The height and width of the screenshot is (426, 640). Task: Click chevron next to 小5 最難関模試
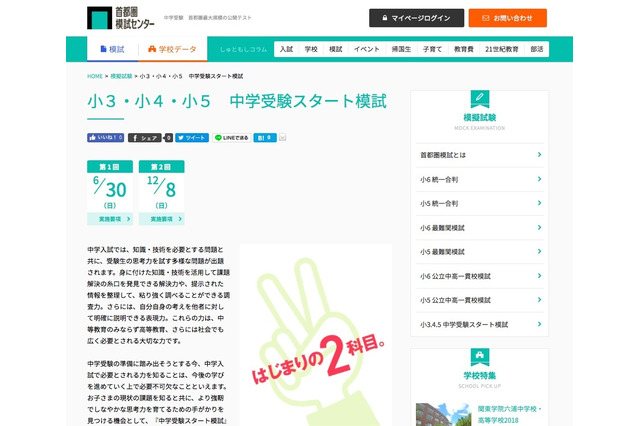[540, 251]
